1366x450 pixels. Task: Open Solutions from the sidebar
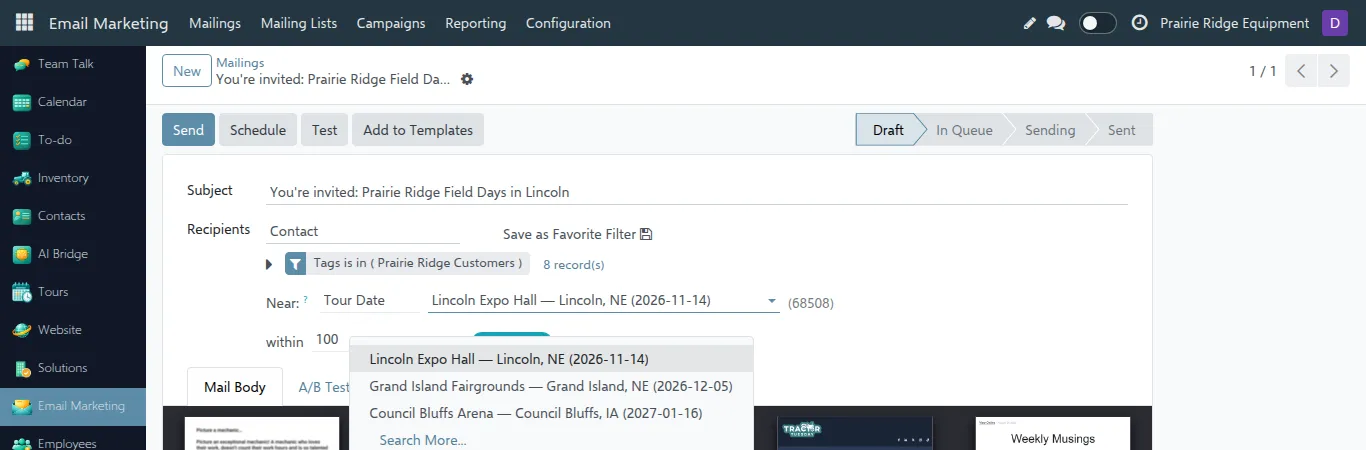pyautogui.click(x=73, y=368)
